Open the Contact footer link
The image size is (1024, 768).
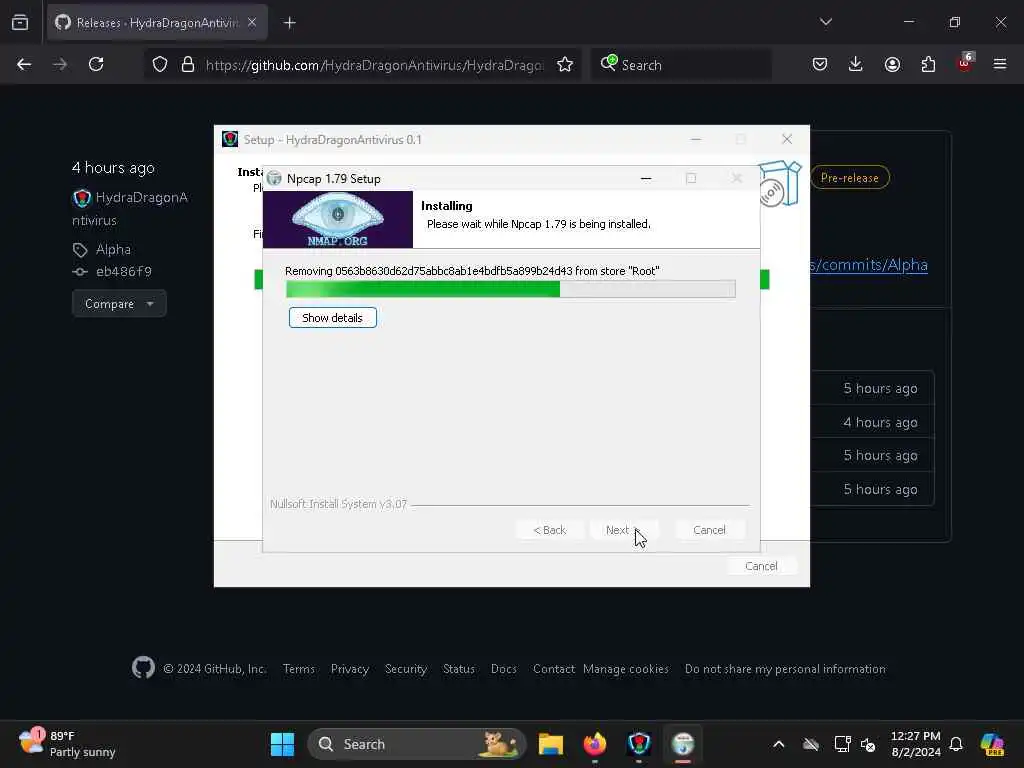(x=553, y=669)
